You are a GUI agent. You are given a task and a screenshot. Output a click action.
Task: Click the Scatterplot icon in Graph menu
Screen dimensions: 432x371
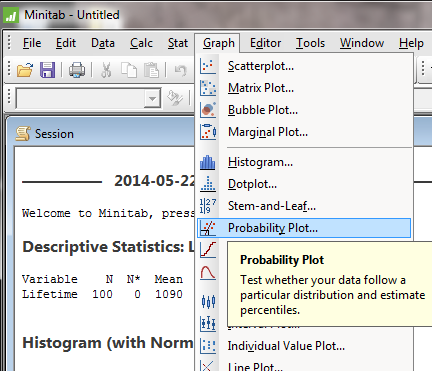tap(208, 66)
